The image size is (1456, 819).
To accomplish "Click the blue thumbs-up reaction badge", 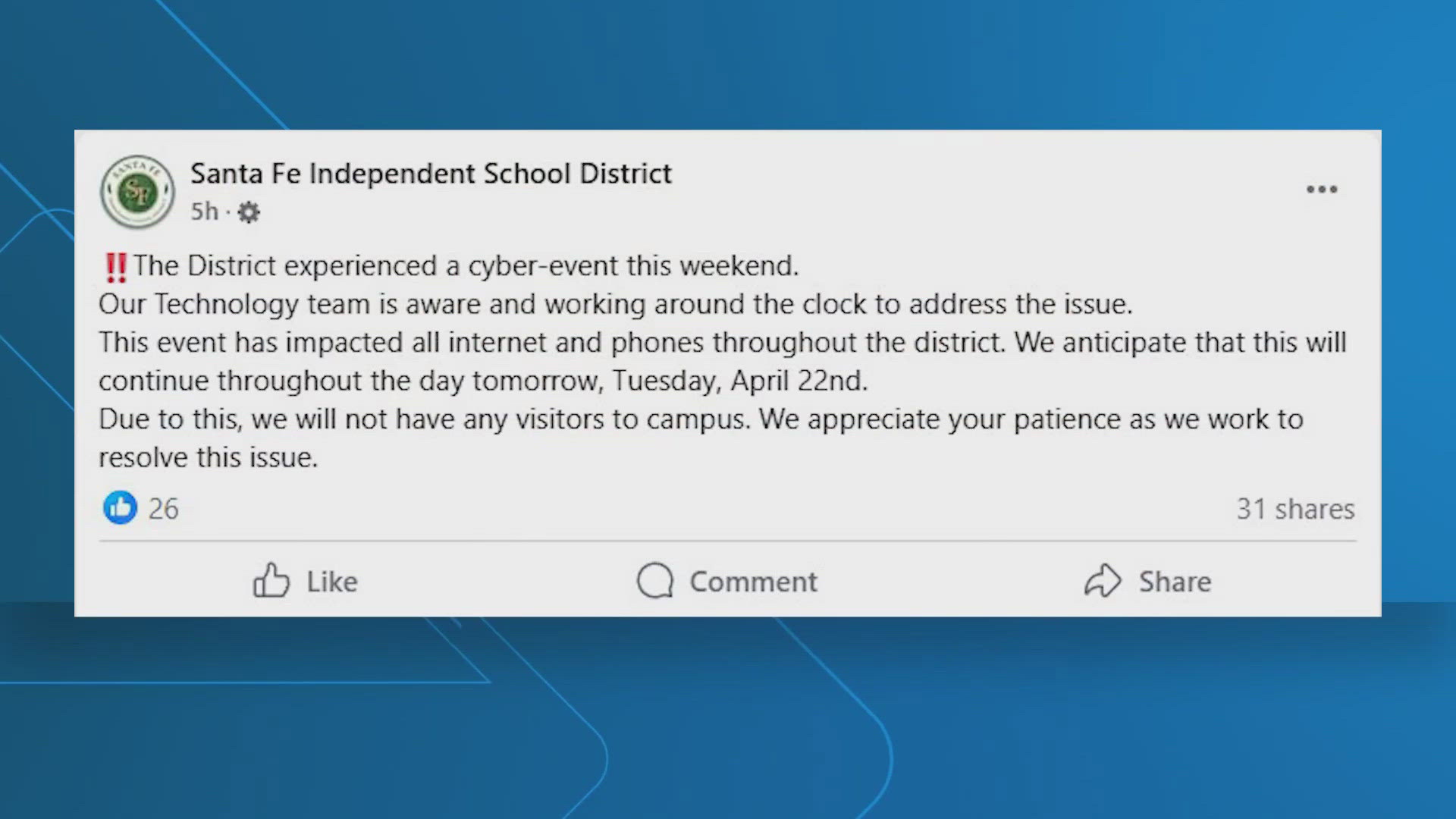I will (120, 508).
